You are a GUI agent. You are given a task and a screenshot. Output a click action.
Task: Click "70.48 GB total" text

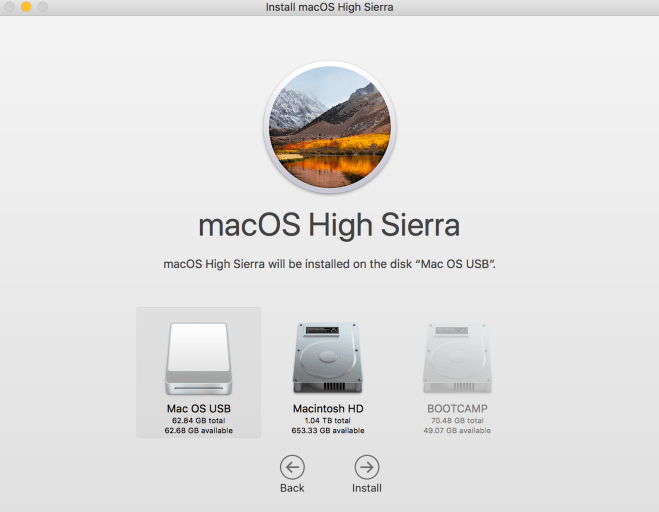tap(457, 420)
